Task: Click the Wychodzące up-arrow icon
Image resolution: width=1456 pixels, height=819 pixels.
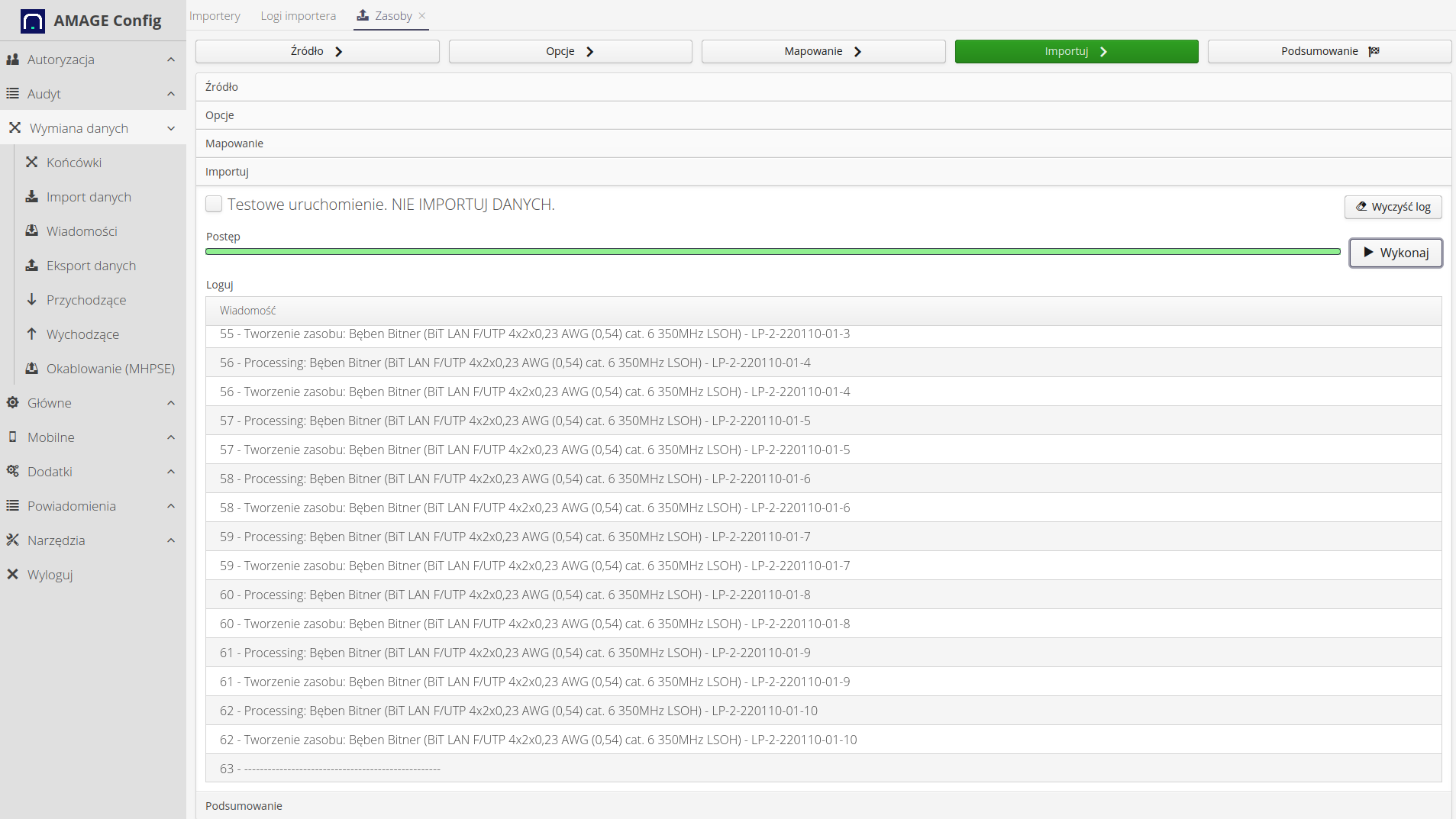Action: (x=31, y=334)
